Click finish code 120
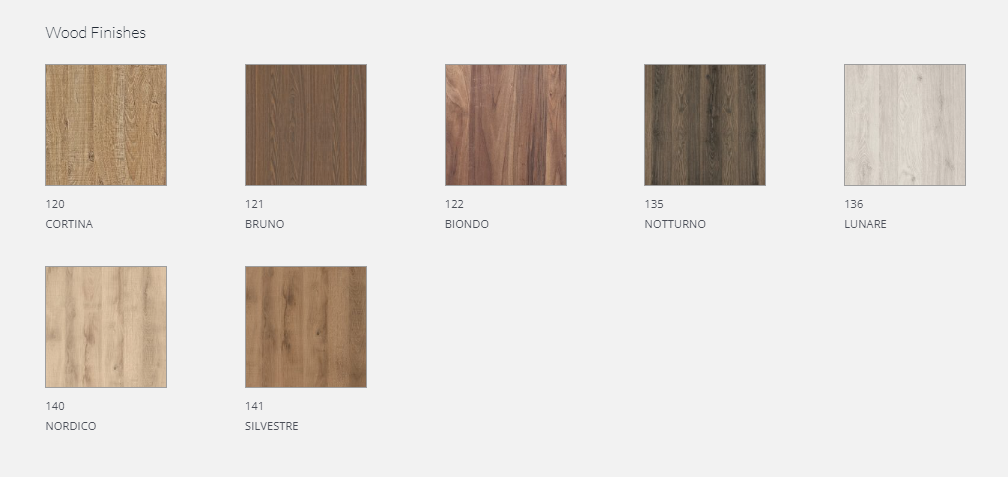 (55, 204)
